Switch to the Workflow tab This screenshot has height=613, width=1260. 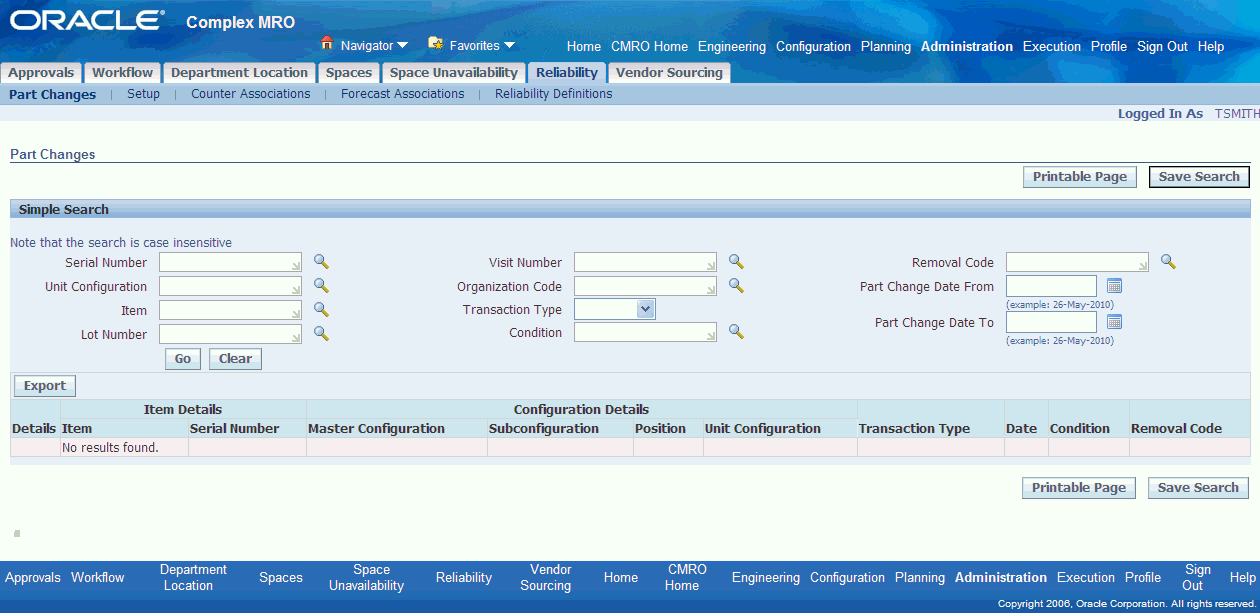click(x=123, y=73)
